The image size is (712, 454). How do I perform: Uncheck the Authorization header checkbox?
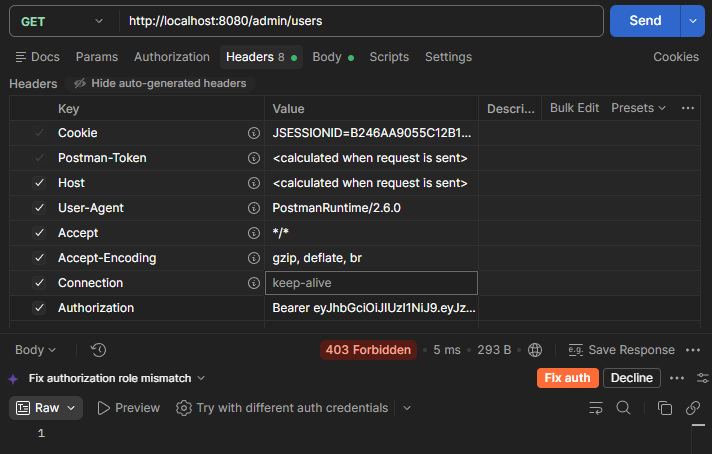click(40, 308)
